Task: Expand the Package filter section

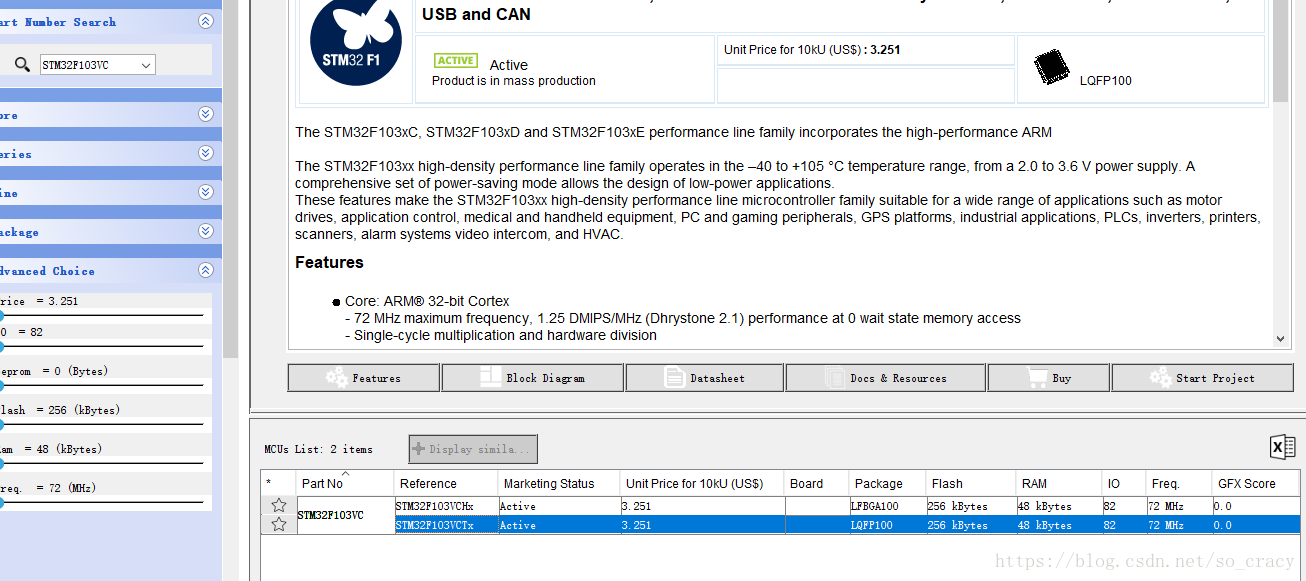Action: pyautogui.click(x=206, y=231)
